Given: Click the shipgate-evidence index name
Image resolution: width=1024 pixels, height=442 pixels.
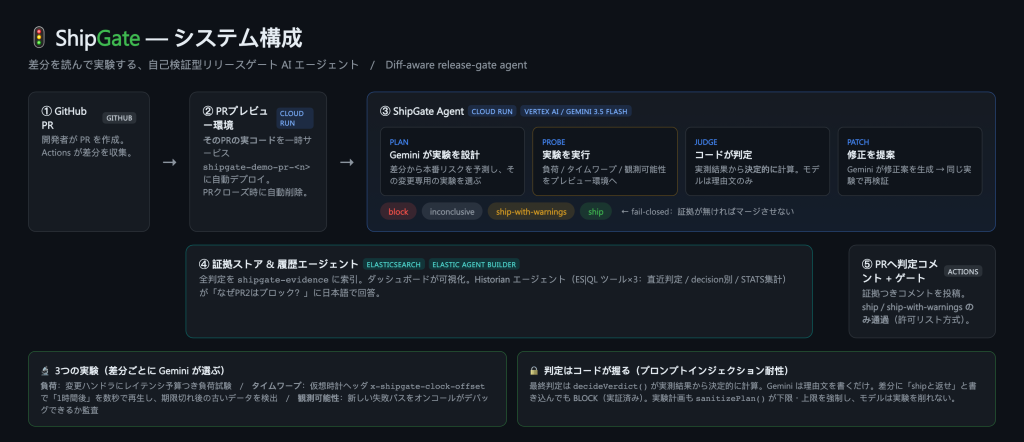Looking at the screenshot, I should [x=281, y=279].
